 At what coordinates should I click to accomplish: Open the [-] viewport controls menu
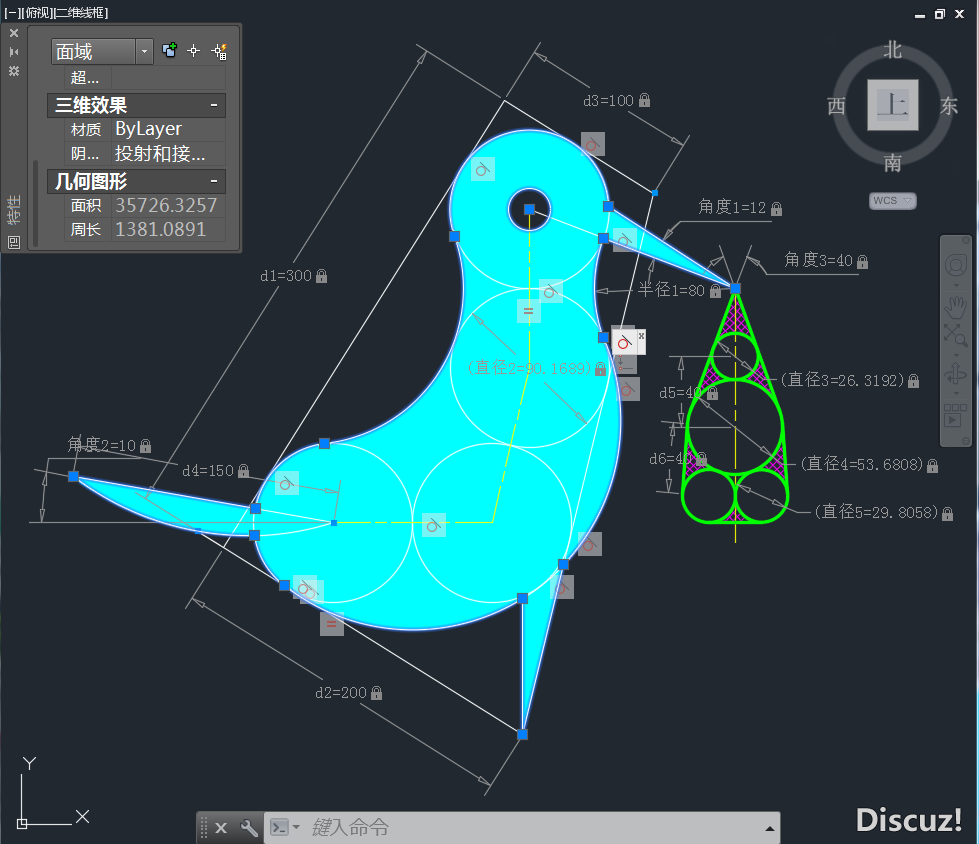[x=13, y=12]
